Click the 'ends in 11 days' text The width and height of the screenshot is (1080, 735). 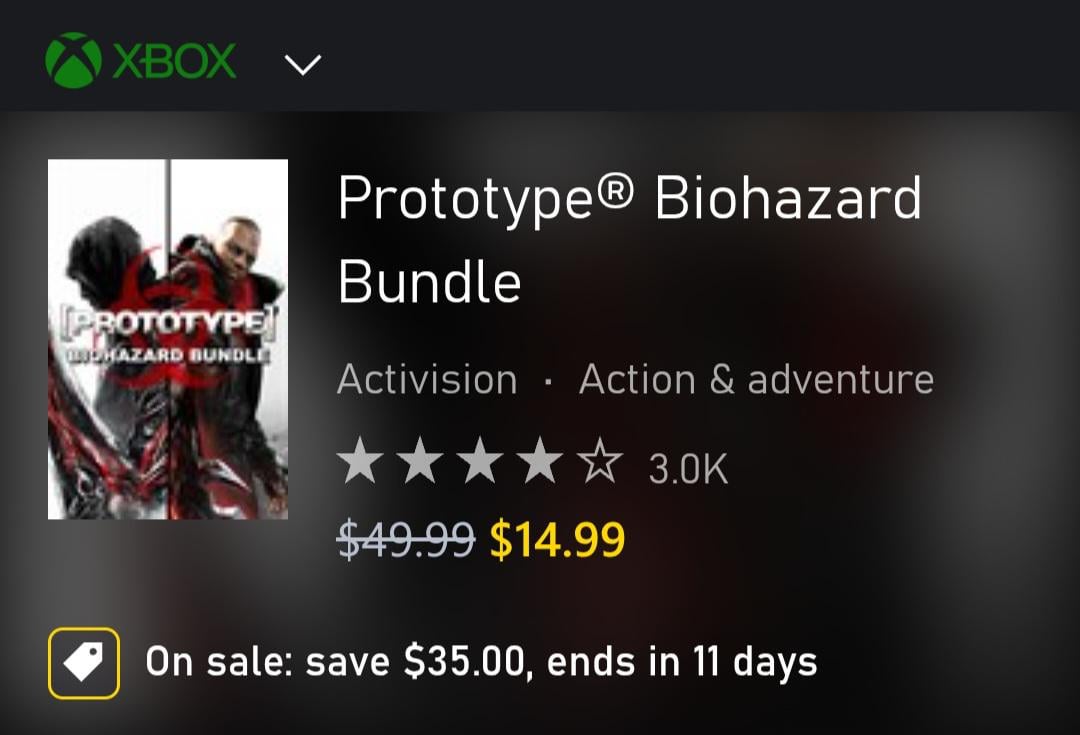click(x=683, y=662)
